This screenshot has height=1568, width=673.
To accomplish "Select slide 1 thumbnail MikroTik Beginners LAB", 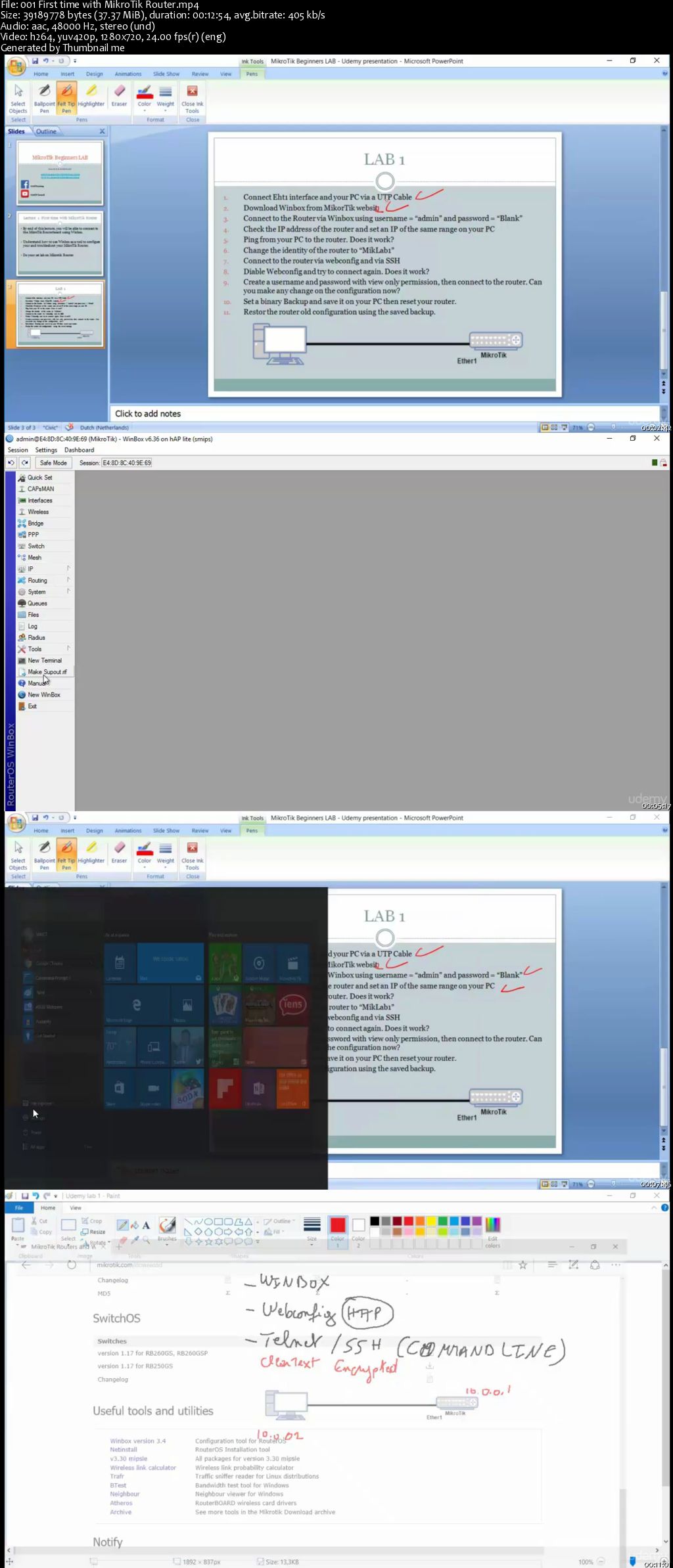I will [60, 173].
